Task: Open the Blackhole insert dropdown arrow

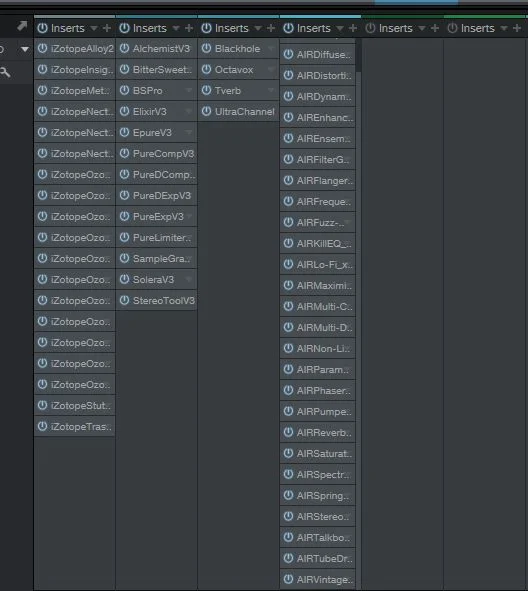Action: (271, 49)
